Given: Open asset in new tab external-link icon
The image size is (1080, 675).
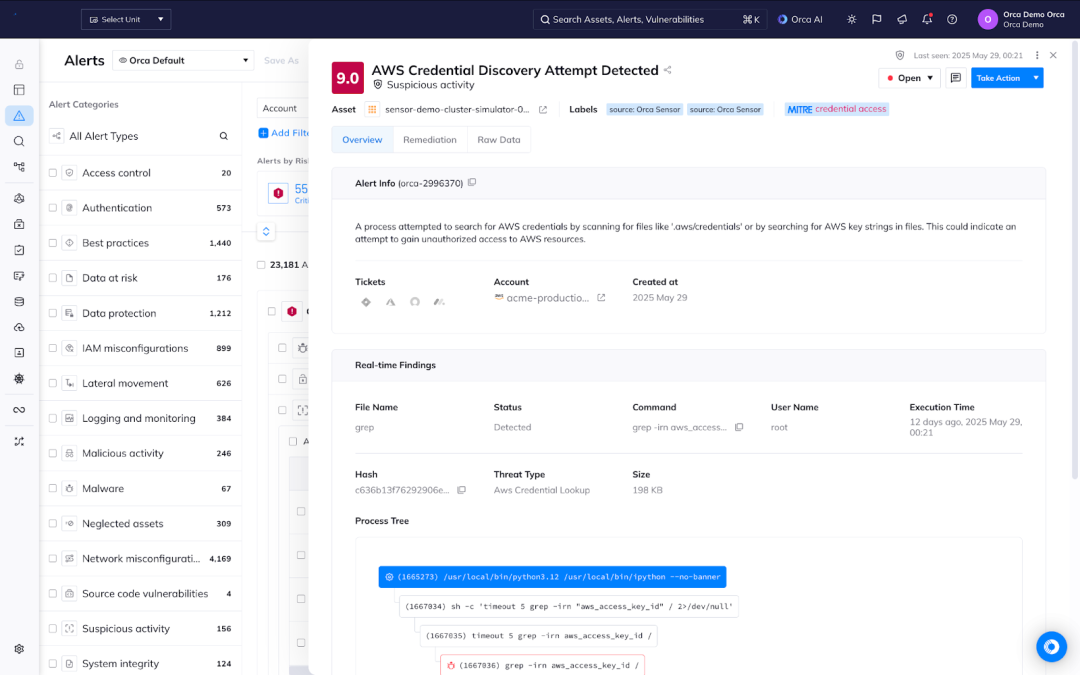Looking at the screenshot, I should click(543, 110).
